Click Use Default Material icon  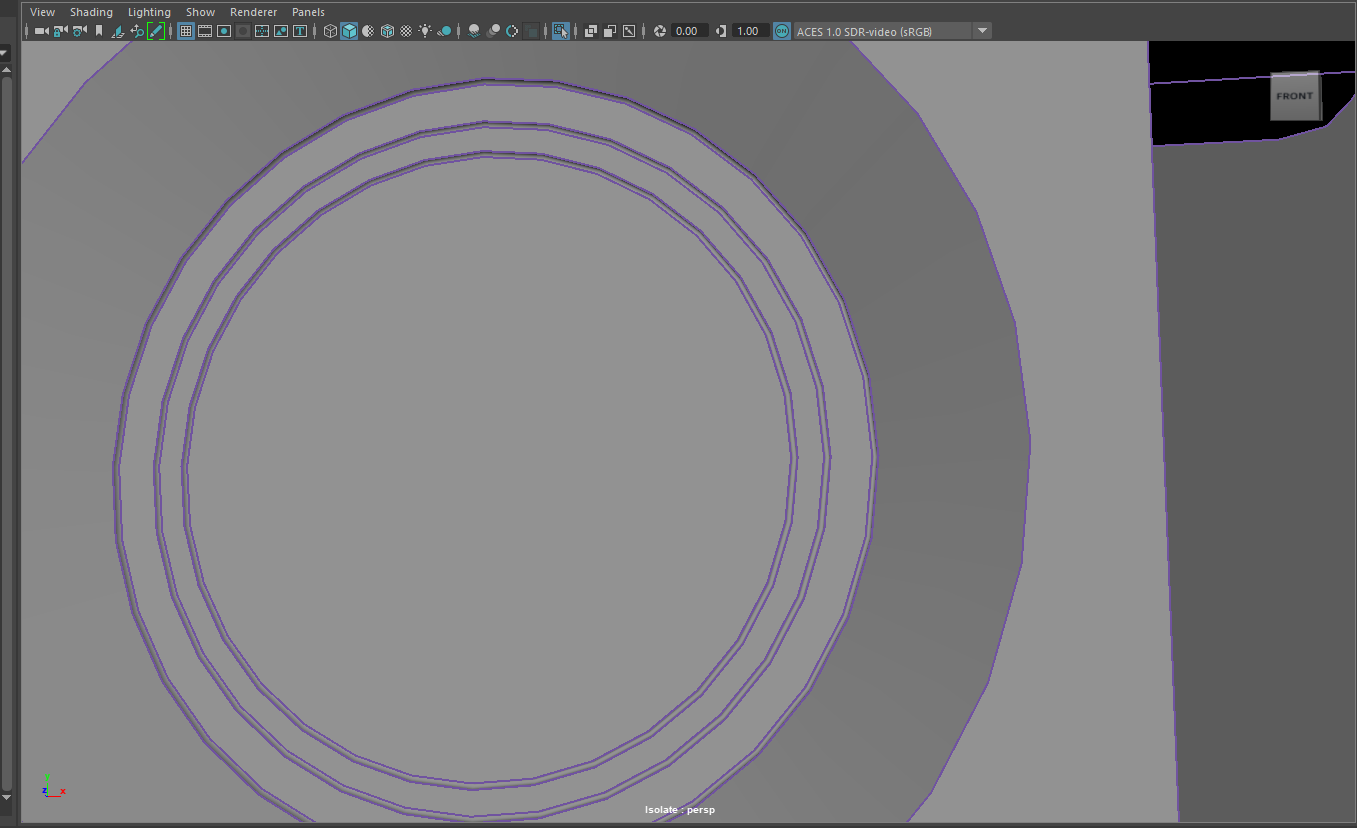[367, 31]
